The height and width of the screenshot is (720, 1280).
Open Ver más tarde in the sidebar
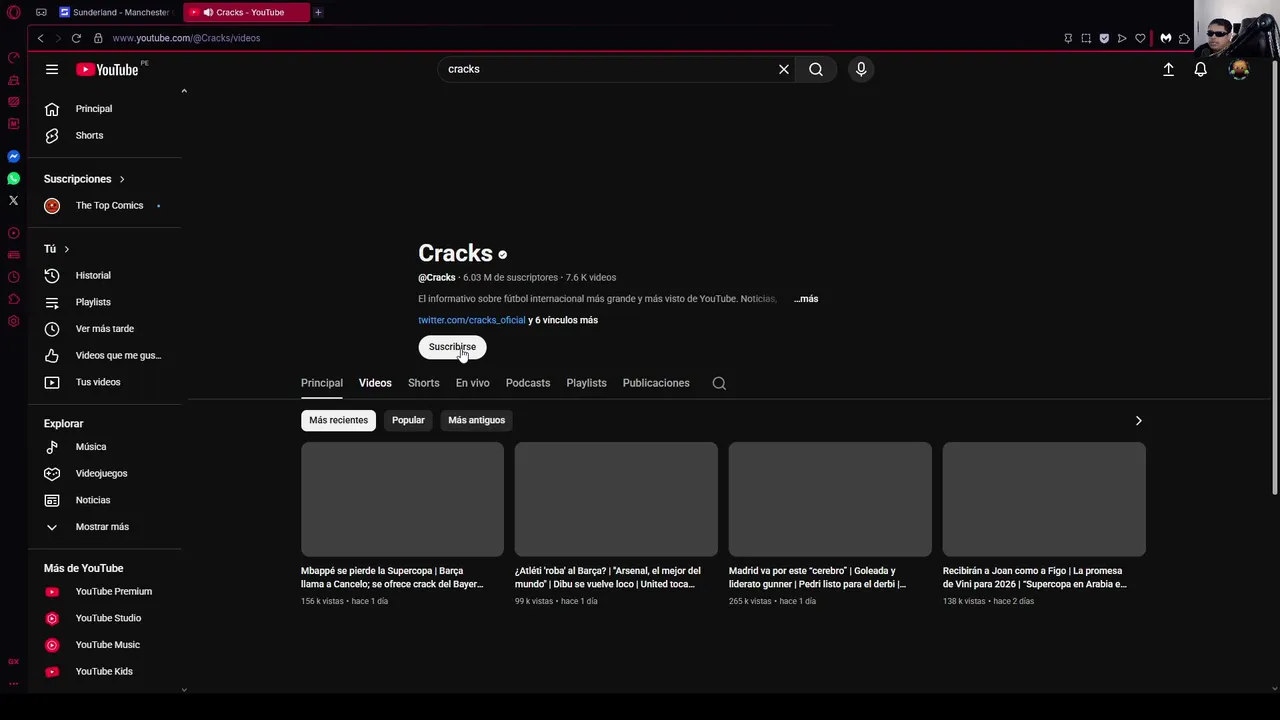102,329
